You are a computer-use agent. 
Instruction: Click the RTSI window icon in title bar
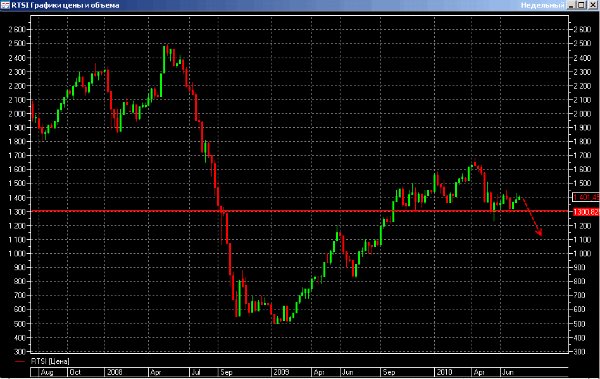point(5,5)
